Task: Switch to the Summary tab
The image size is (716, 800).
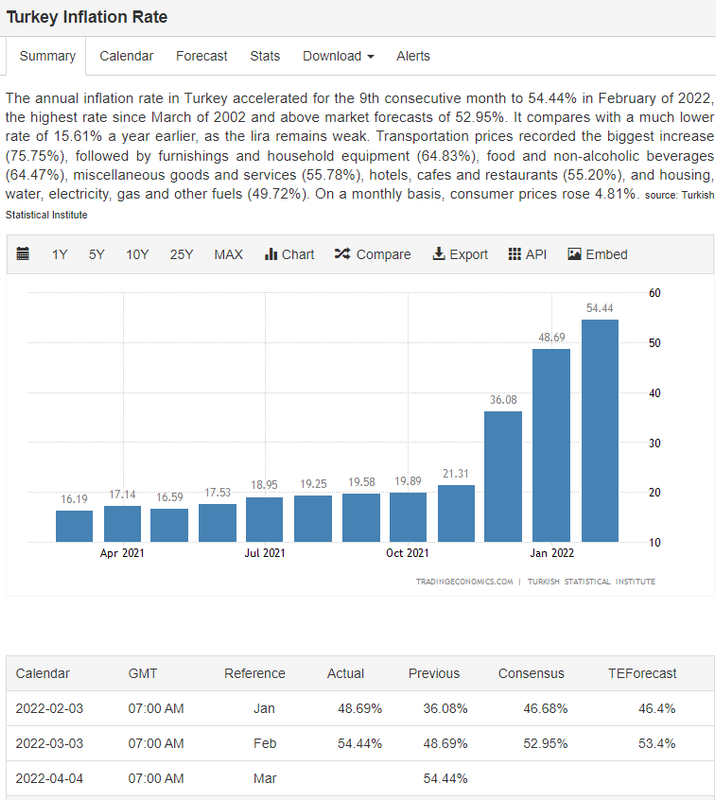Action: click(47, 56)
